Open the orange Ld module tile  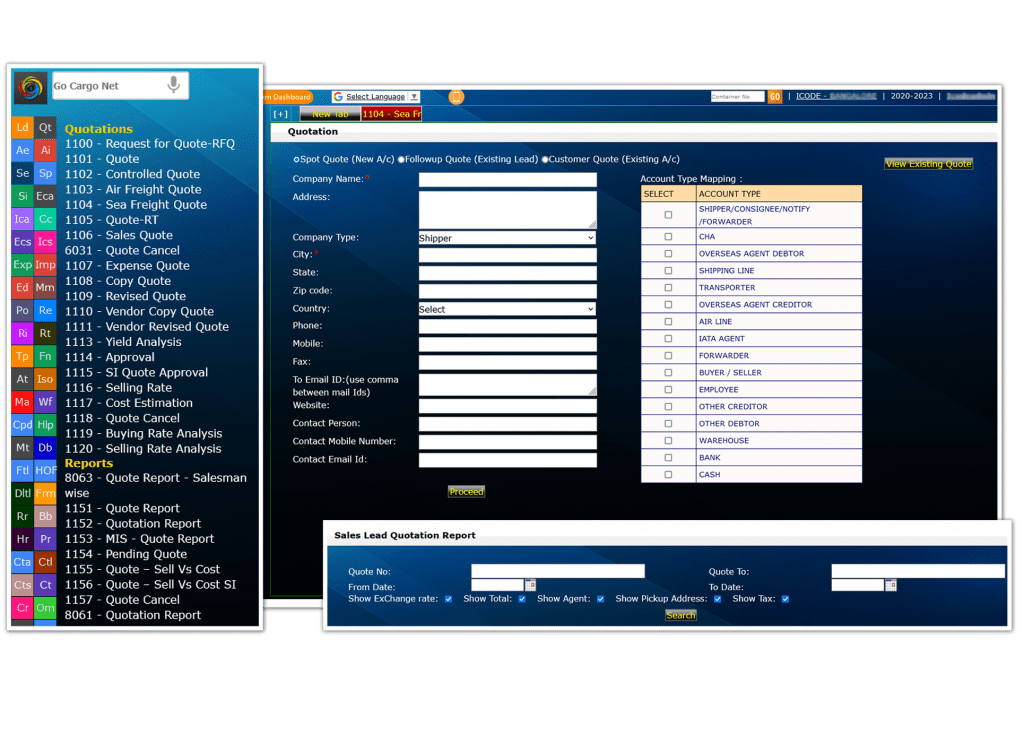[x=22, y=128]
